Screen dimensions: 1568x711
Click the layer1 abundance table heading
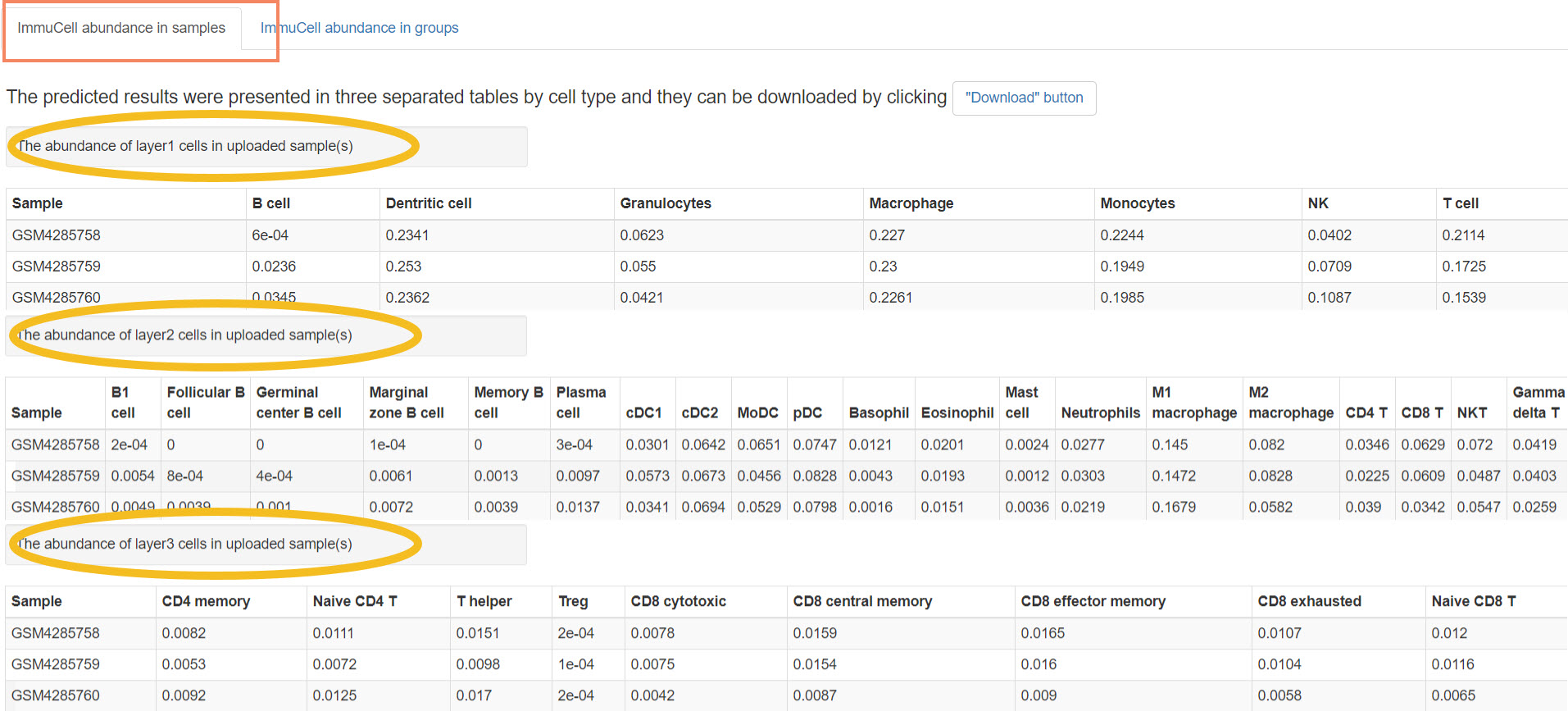185,146
